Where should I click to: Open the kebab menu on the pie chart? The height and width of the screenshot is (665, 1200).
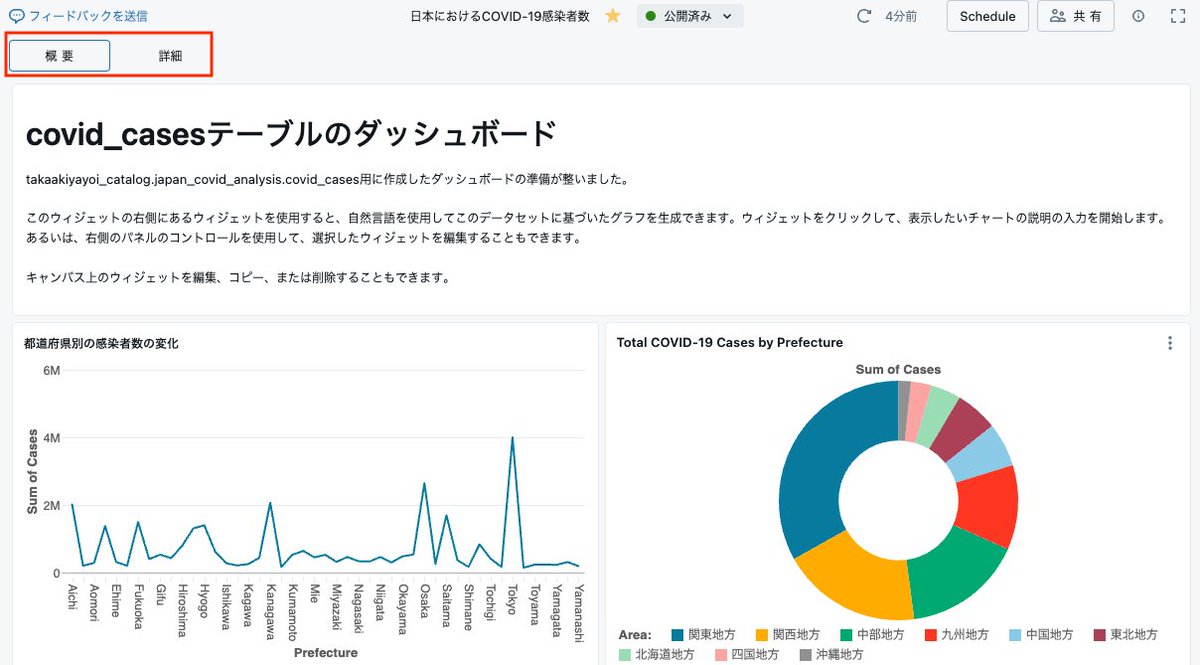pyautogui.click(x=1169, y=342)
